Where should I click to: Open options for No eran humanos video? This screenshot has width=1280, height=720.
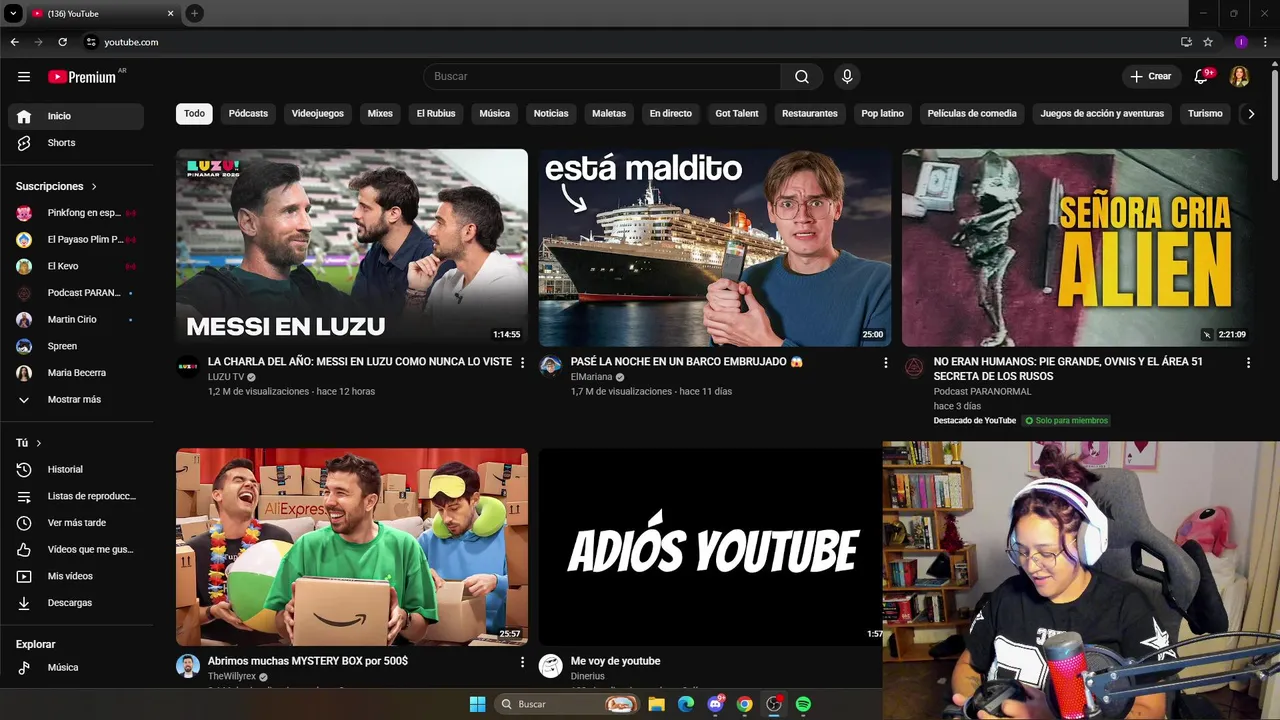(1248, 362)
